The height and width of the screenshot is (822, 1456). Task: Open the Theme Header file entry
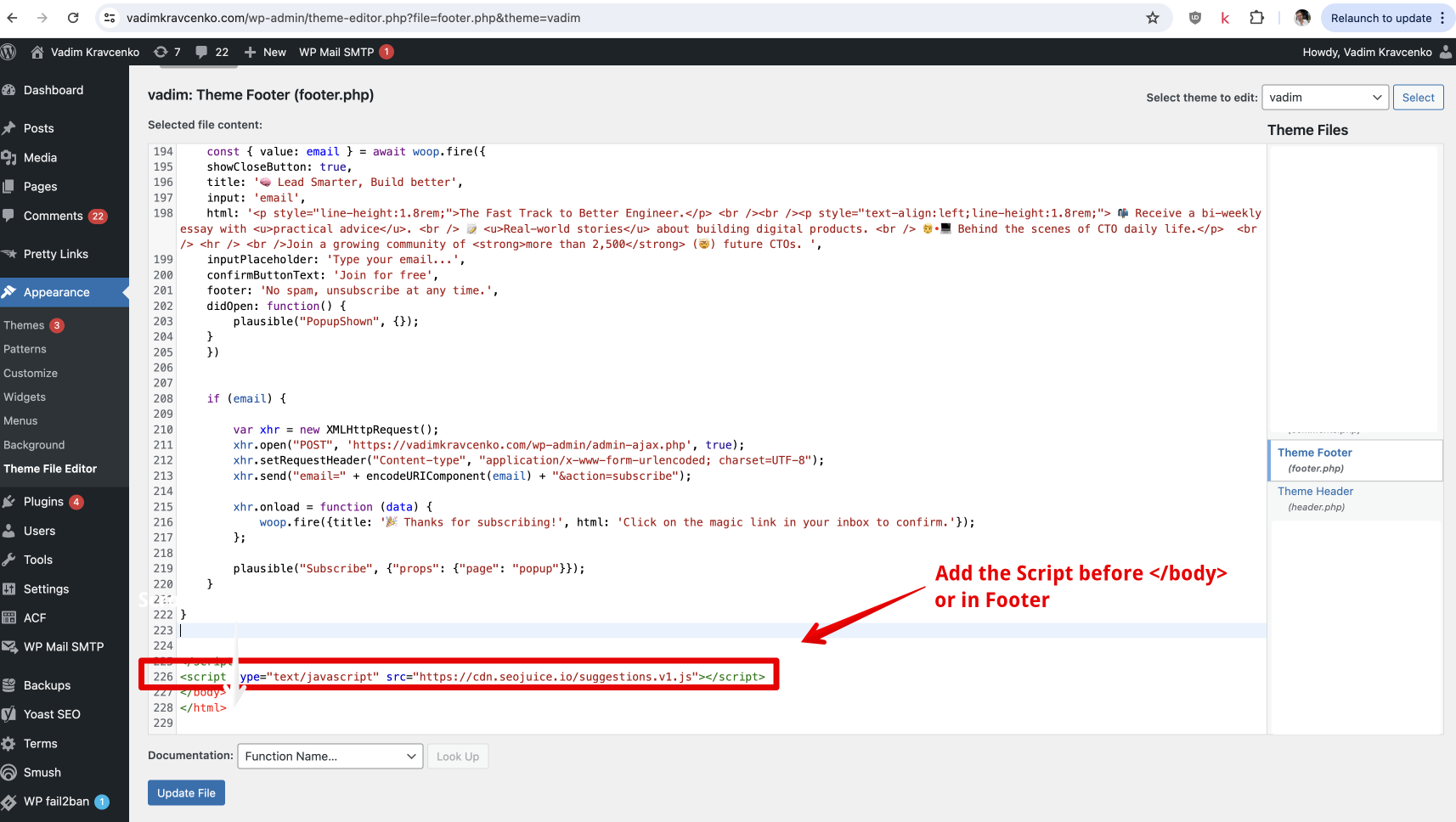pos(1315,491)
